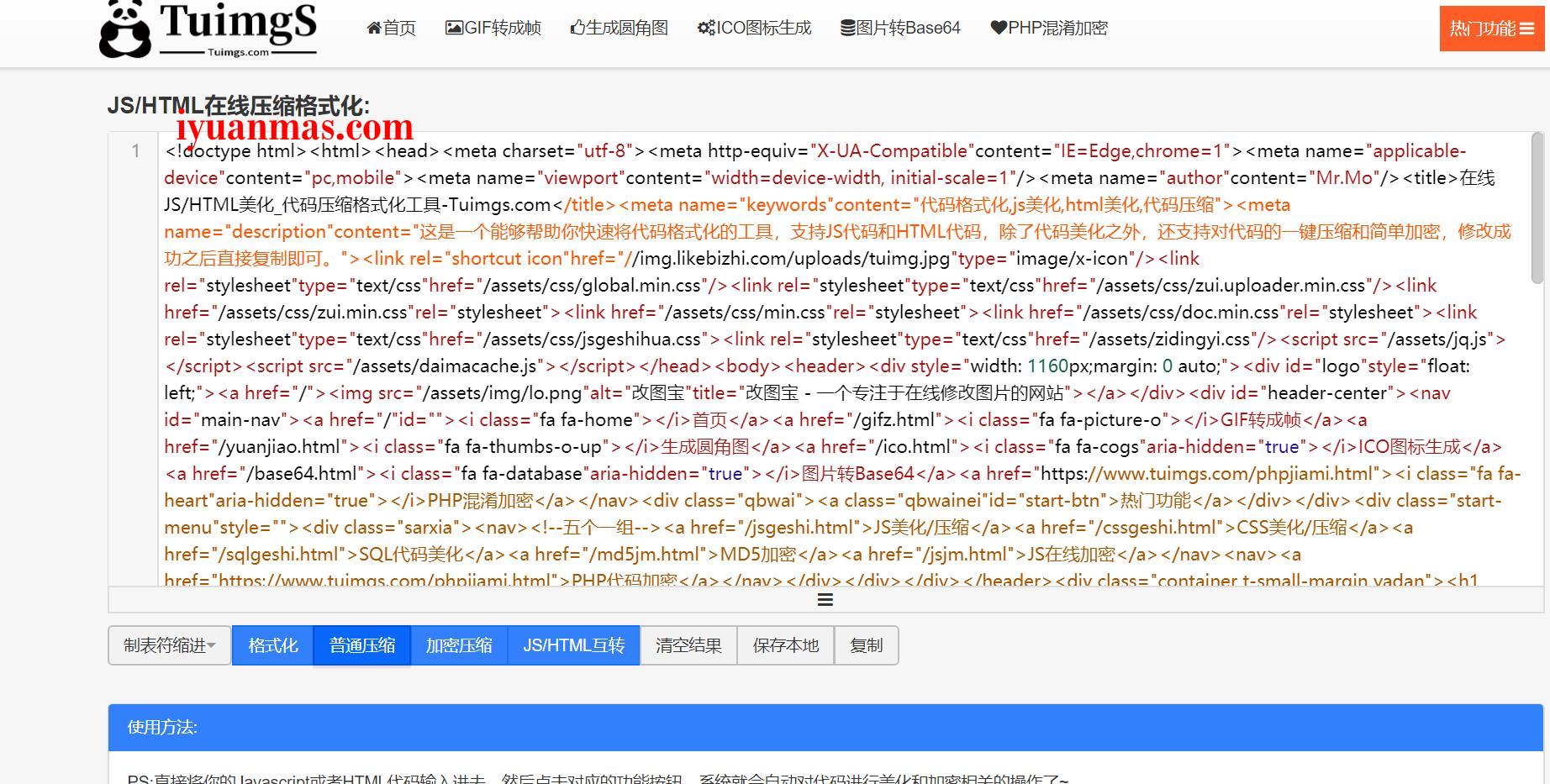The image size is (1550, 784).
Task: Click the TuimgS panda logo
Action: (x=208, y=30)
